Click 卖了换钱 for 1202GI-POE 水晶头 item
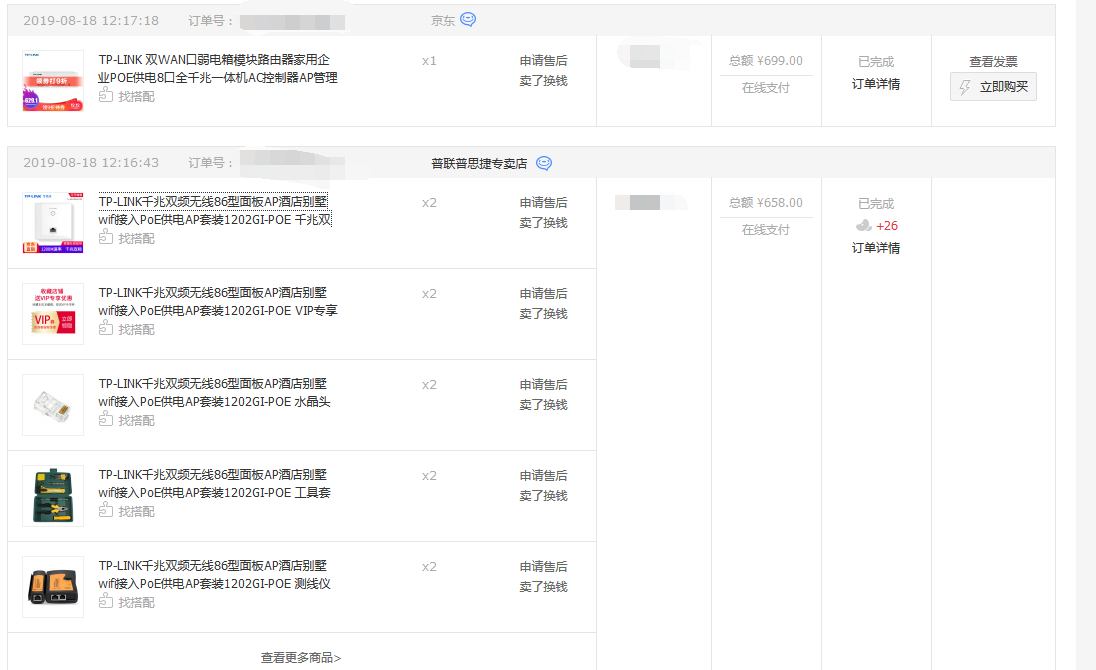This screenshot has width=1096, height=670. point(543,405)
